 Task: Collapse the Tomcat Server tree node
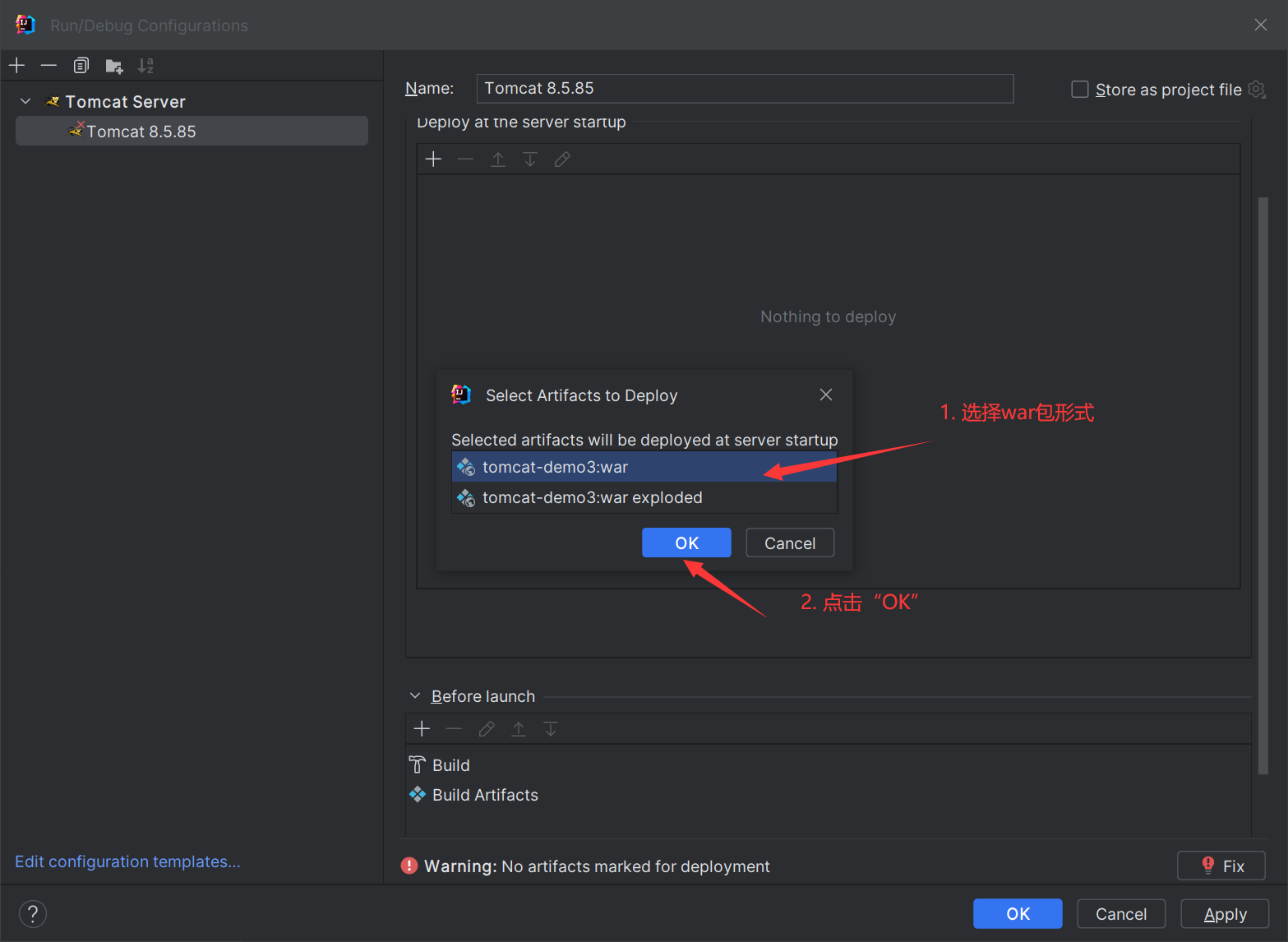pyautogui.click(x=25, y=101)
